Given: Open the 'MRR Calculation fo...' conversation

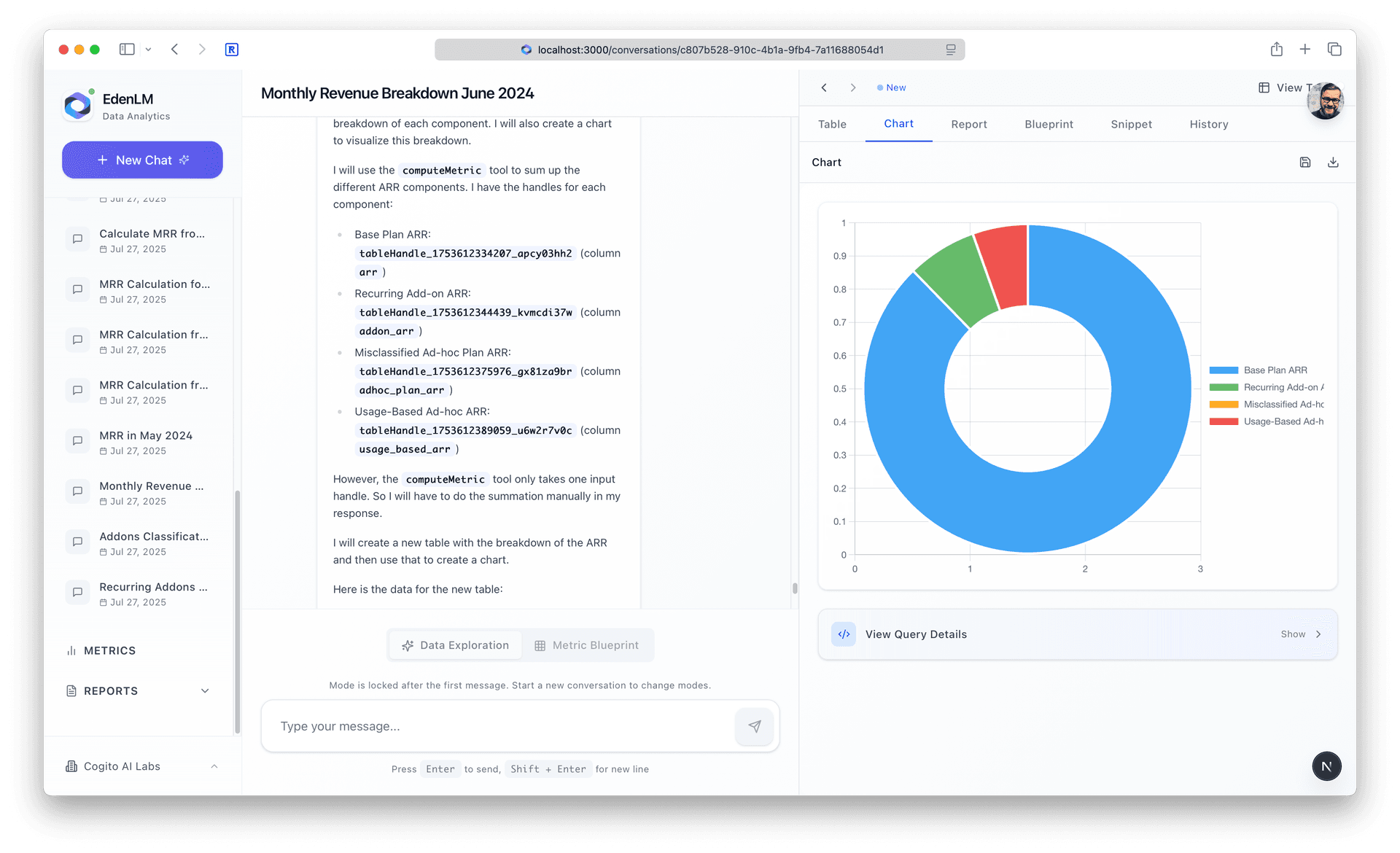Looking at the screenshot, I should [142, 291].
